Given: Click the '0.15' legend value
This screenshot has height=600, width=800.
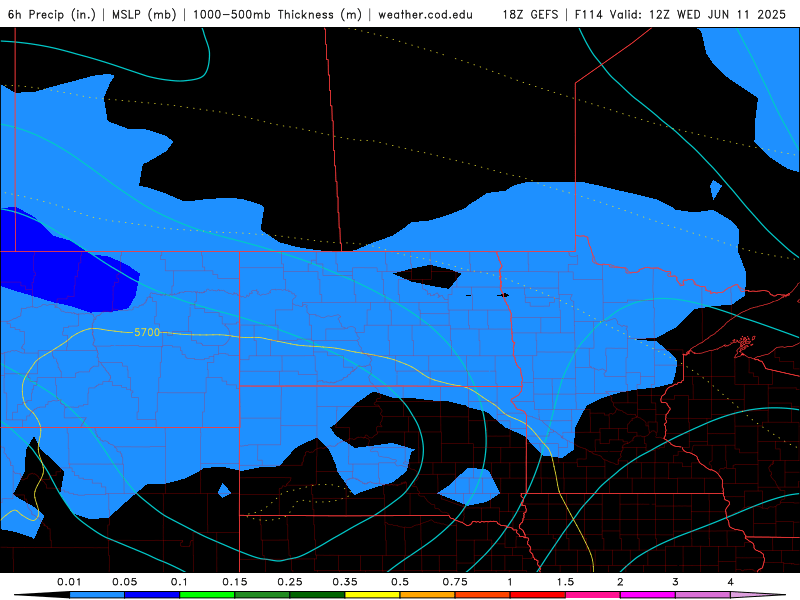Looking at the screenshot, I should click(x=235, y=582).
